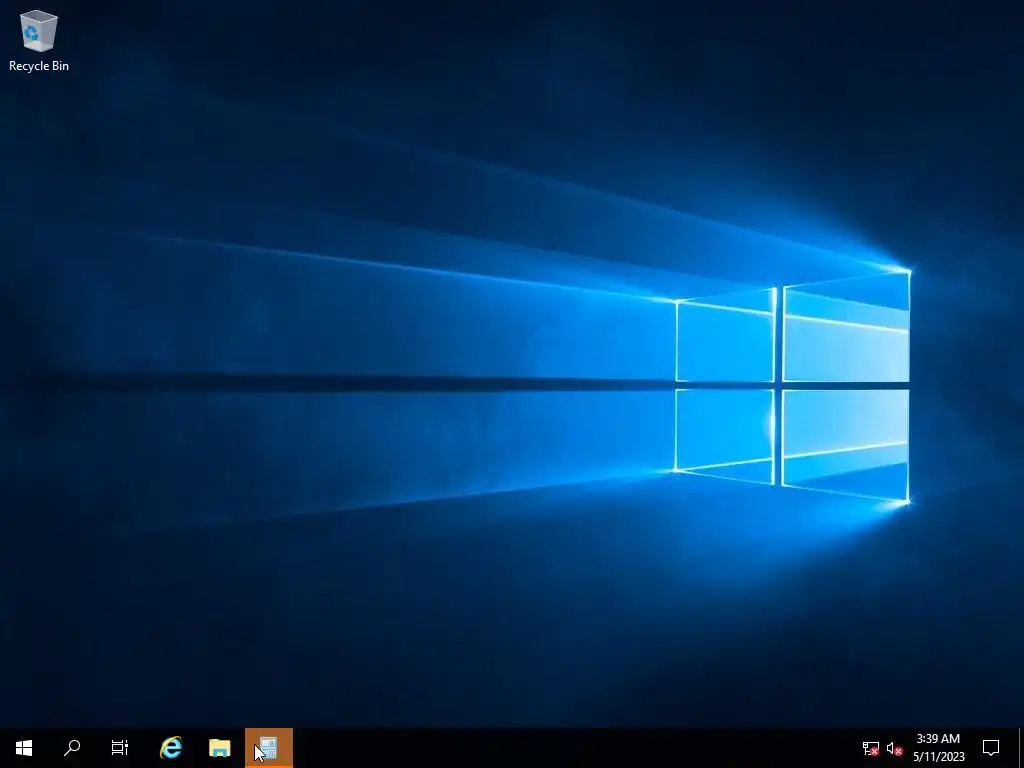Viewport: 1024px width, 768px height.
Task: Open the Windows Start menu
Action: tap(24, 748)
